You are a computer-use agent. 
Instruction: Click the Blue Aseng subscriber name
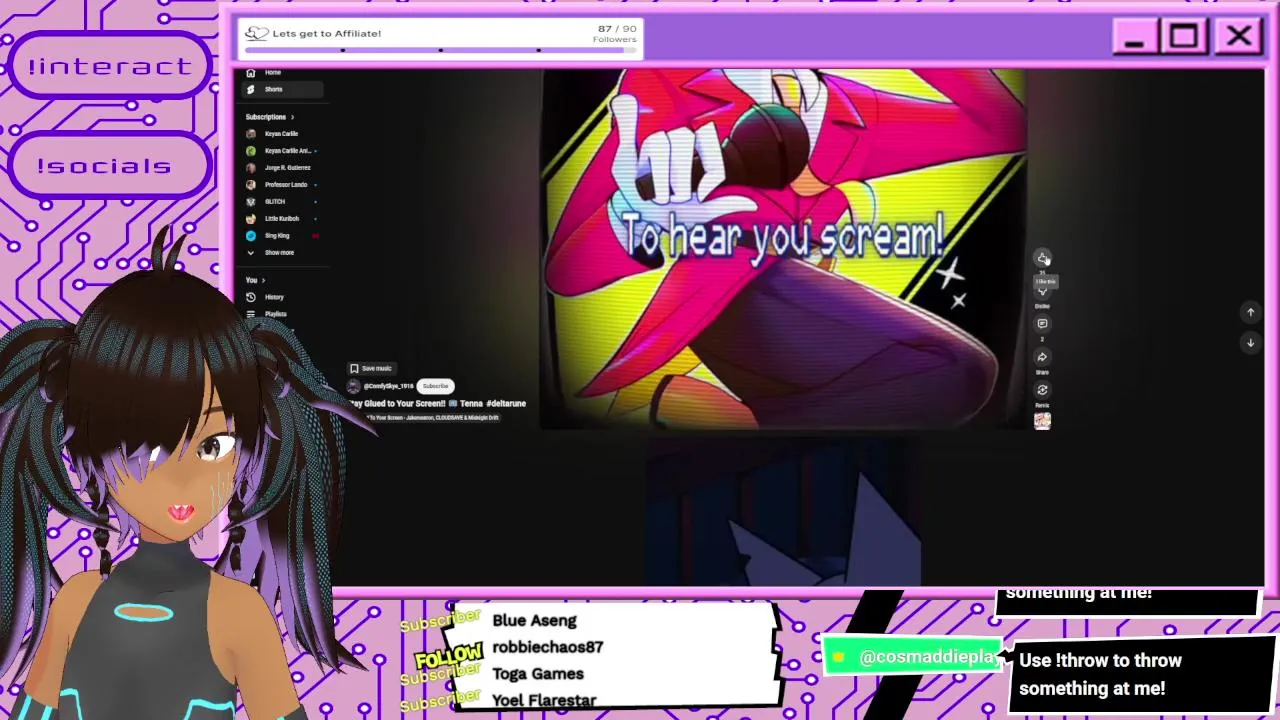[x=534, y=620]
